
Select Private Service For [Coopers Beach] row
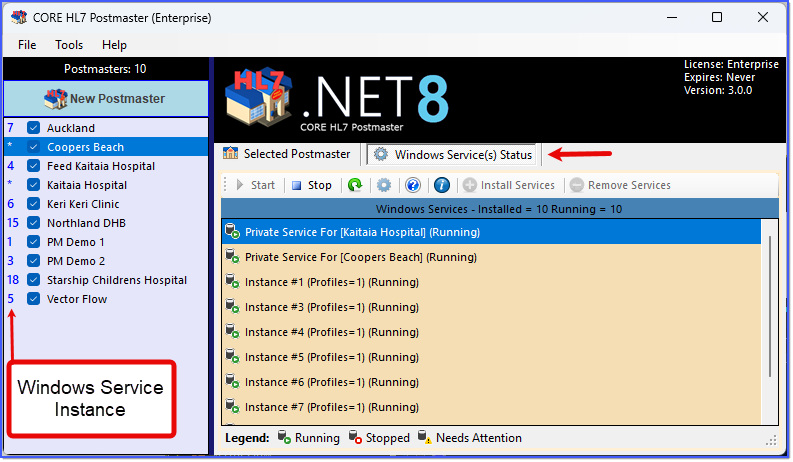coord(491,257)
